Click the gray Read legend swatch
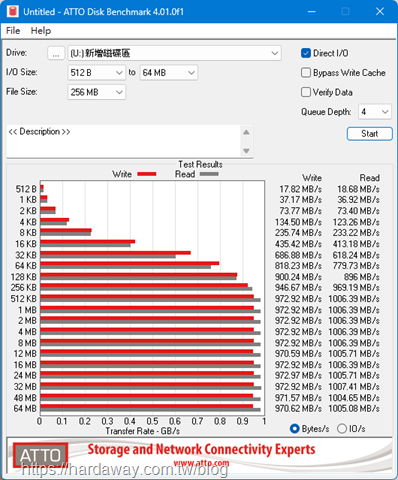The height and width of the screenshot is (480, 398). 209,174
